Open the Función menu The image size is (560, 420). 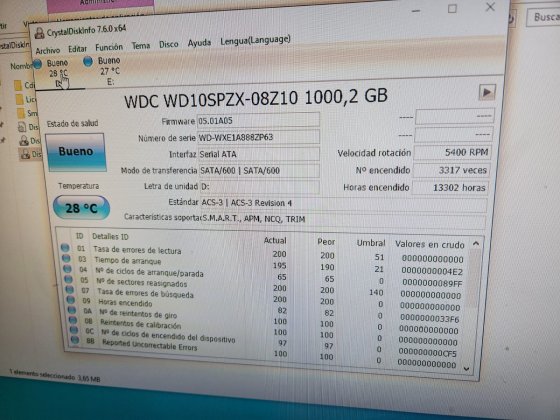point(109,47)
